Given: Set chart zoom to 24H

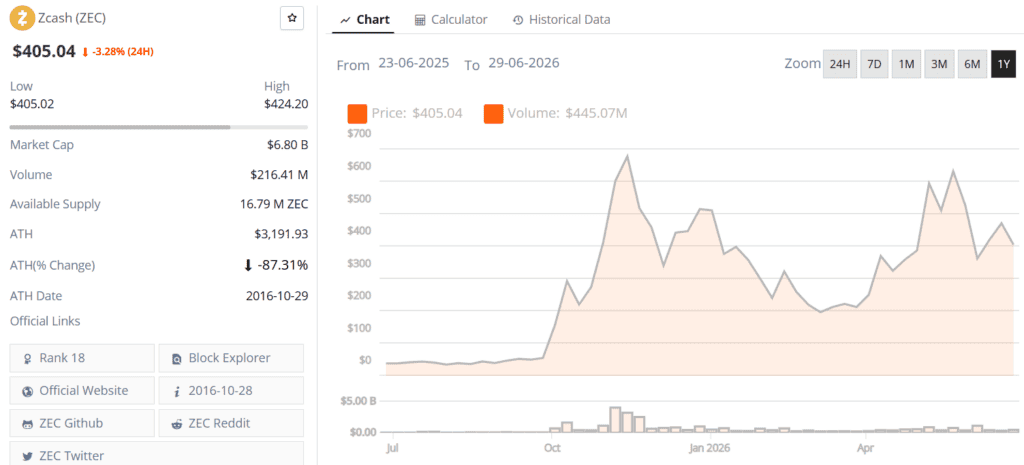Looking at the screenshot, I should coord(839,64).
